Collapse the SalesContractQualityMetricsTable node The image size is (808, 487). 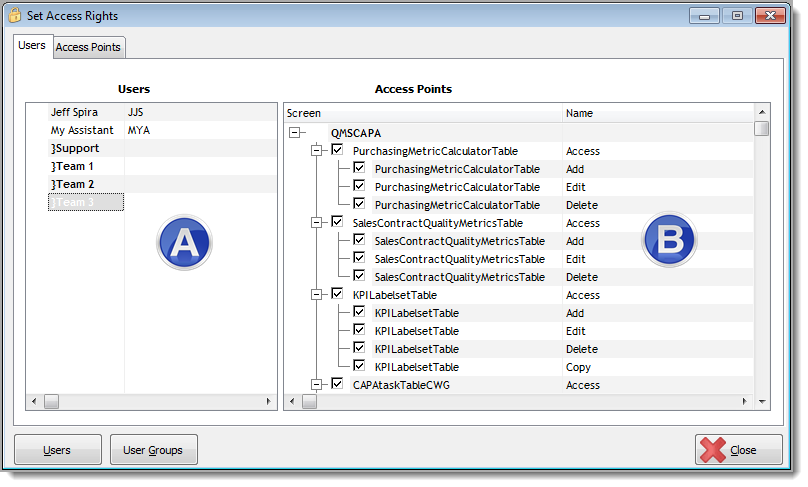pos(317,222)
